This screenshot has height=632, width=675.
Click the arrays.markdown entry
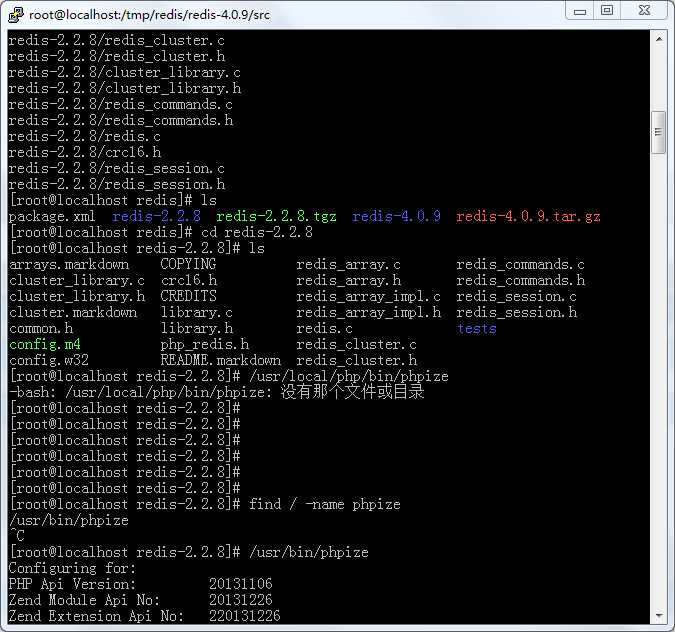pos(69,264)
